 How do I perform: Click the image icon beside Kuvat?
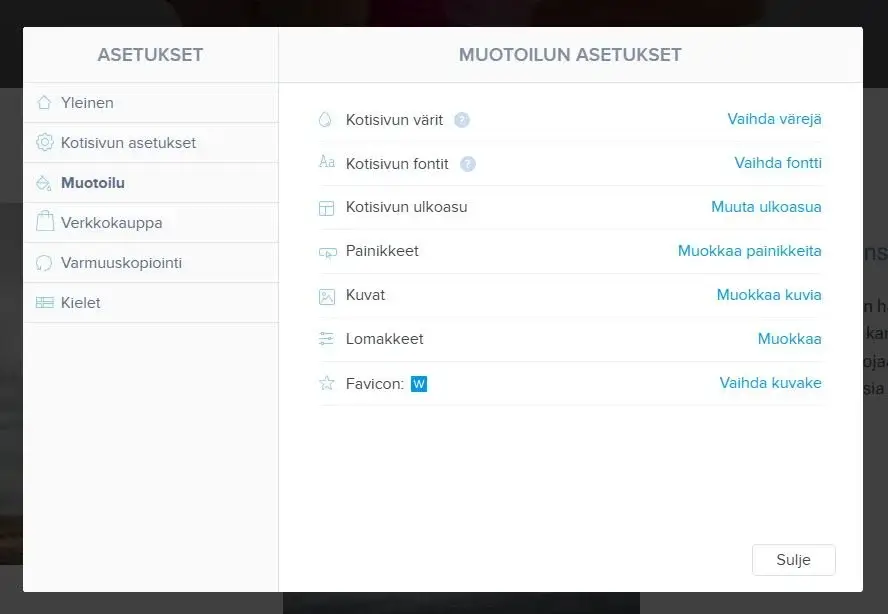coord(326,296)
